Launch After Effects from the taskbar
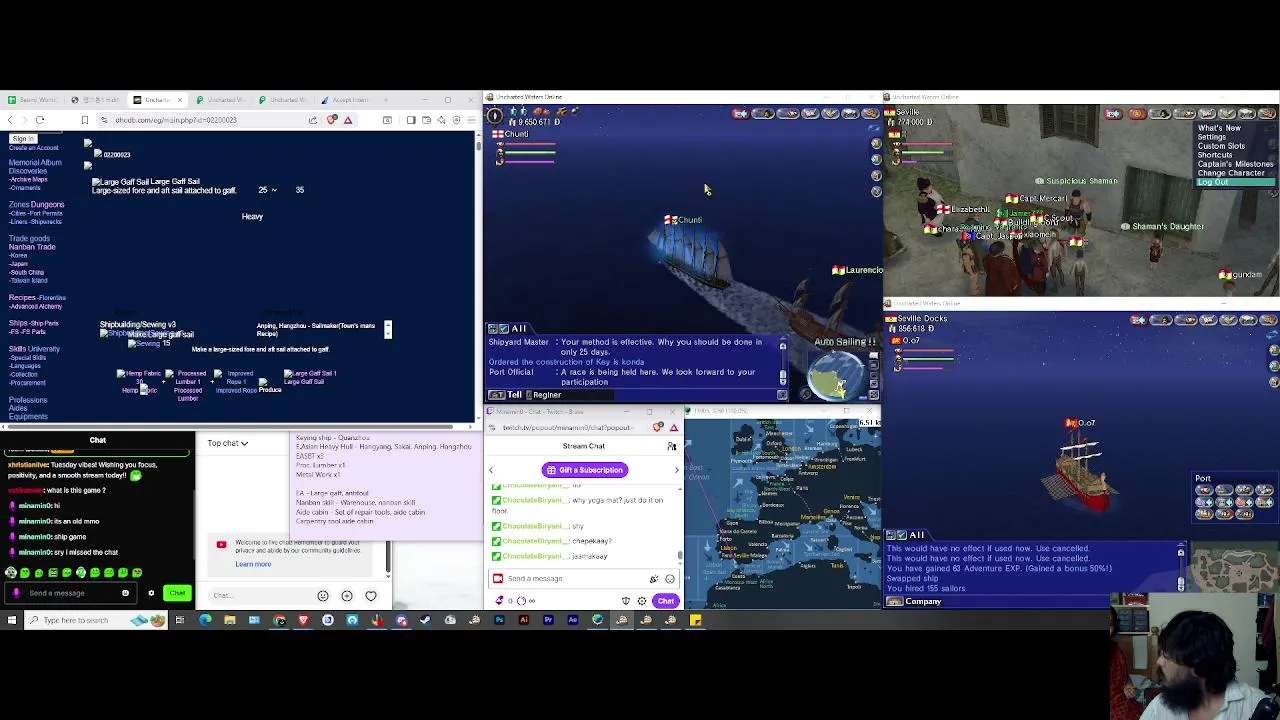1280x720 pixels. pyautogui.click(x=573, y=620)
